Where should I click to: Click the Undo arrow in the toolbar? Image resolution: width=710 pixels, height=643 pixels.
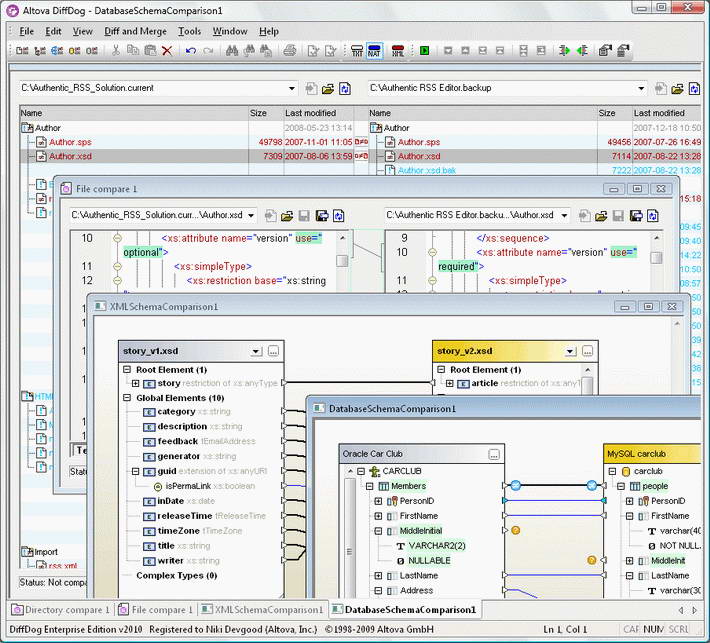point(190,50)
